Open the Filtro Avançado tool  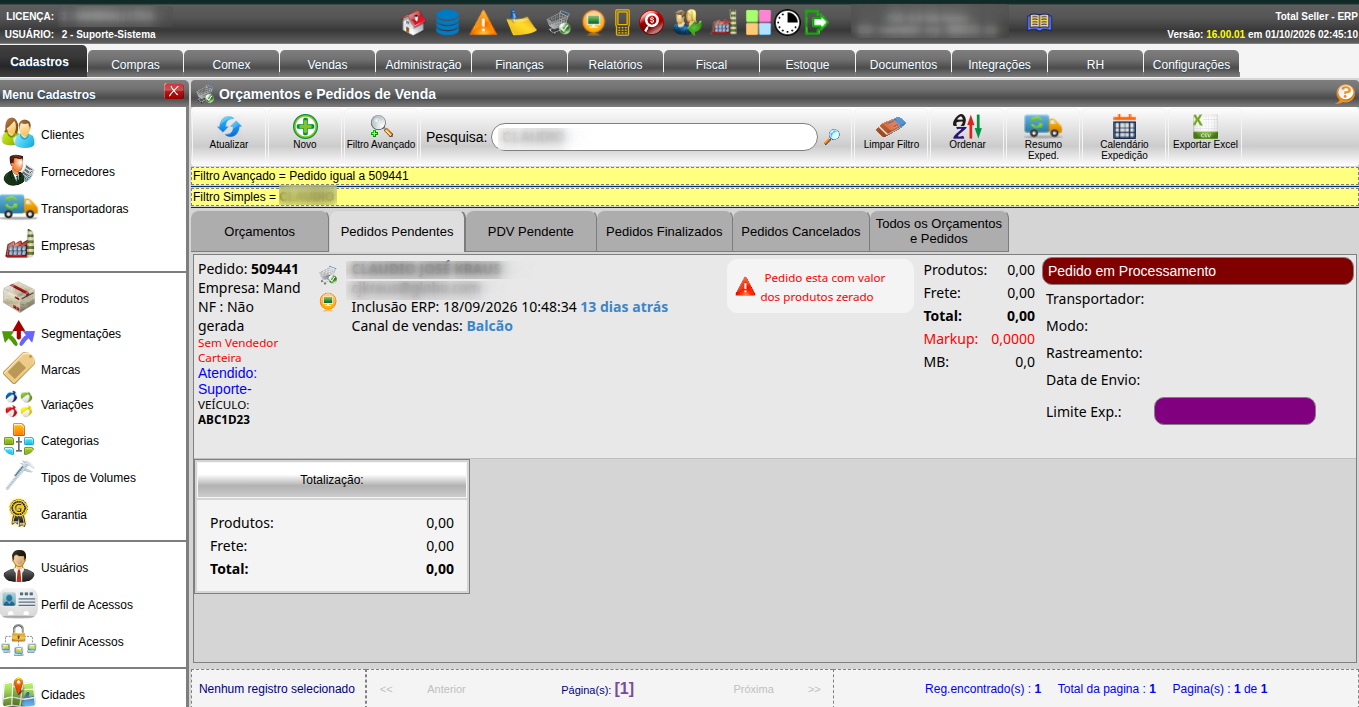tap(381, 133)
